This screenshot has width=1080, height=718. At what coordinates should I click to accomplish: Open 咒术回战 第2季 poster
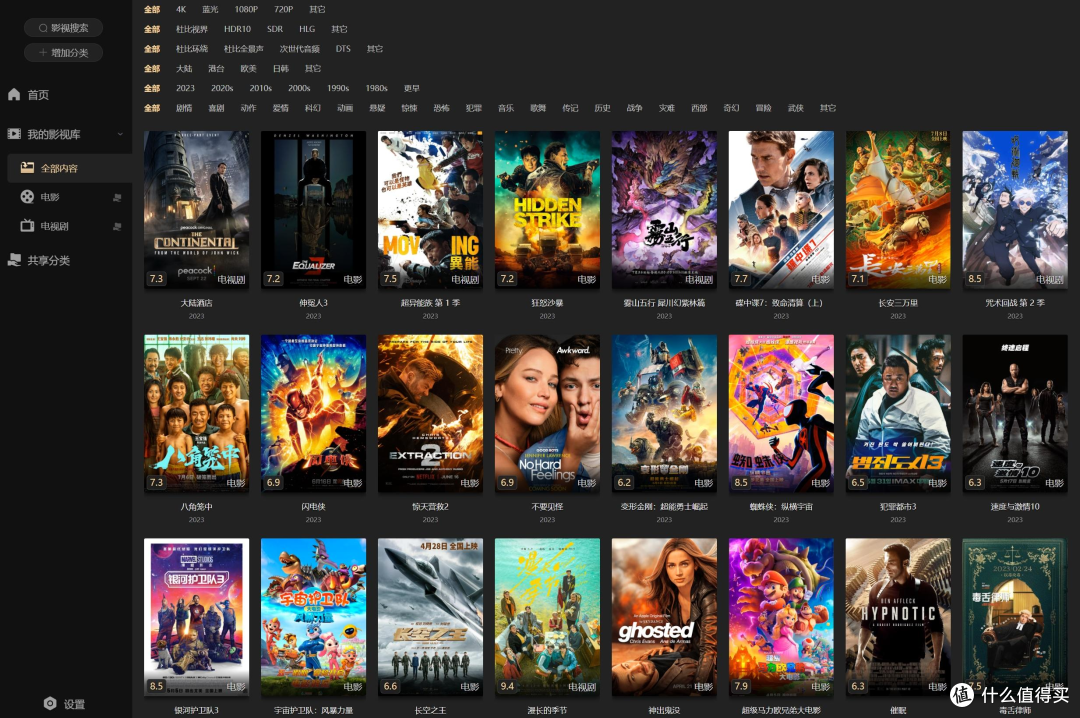1015,209
